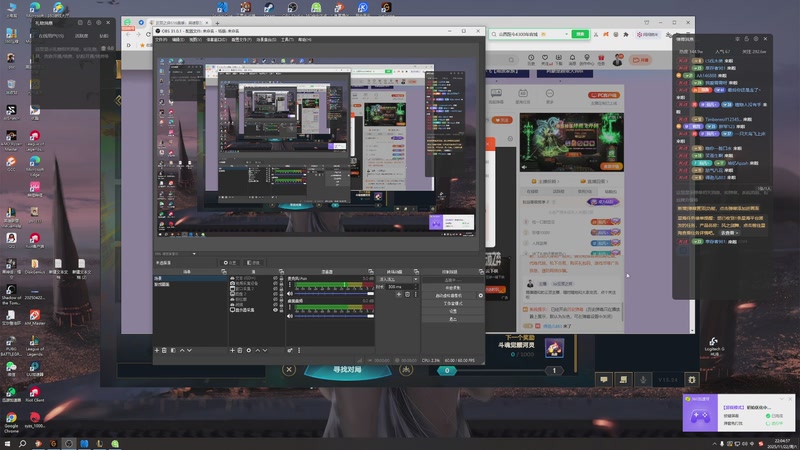Adjust the 300 ms duration stepper
This screenshot has height=450, width=800.
(x=416, y=287)
